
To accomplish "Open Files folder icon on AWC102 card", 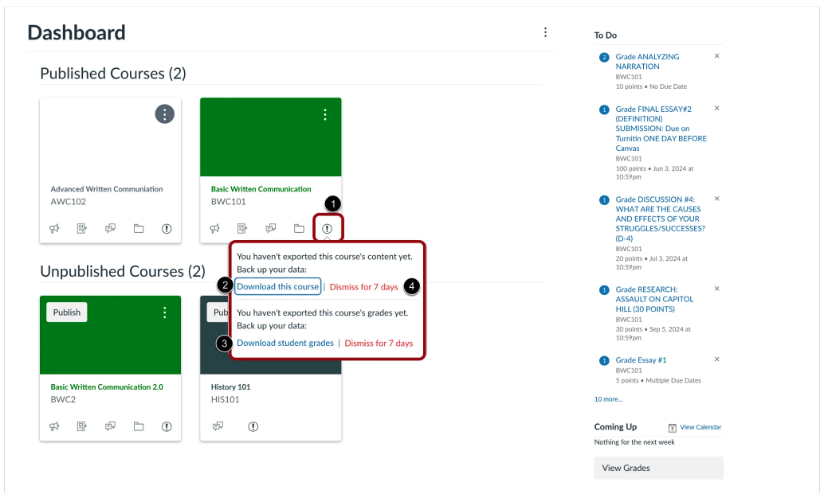I will 139,229.
